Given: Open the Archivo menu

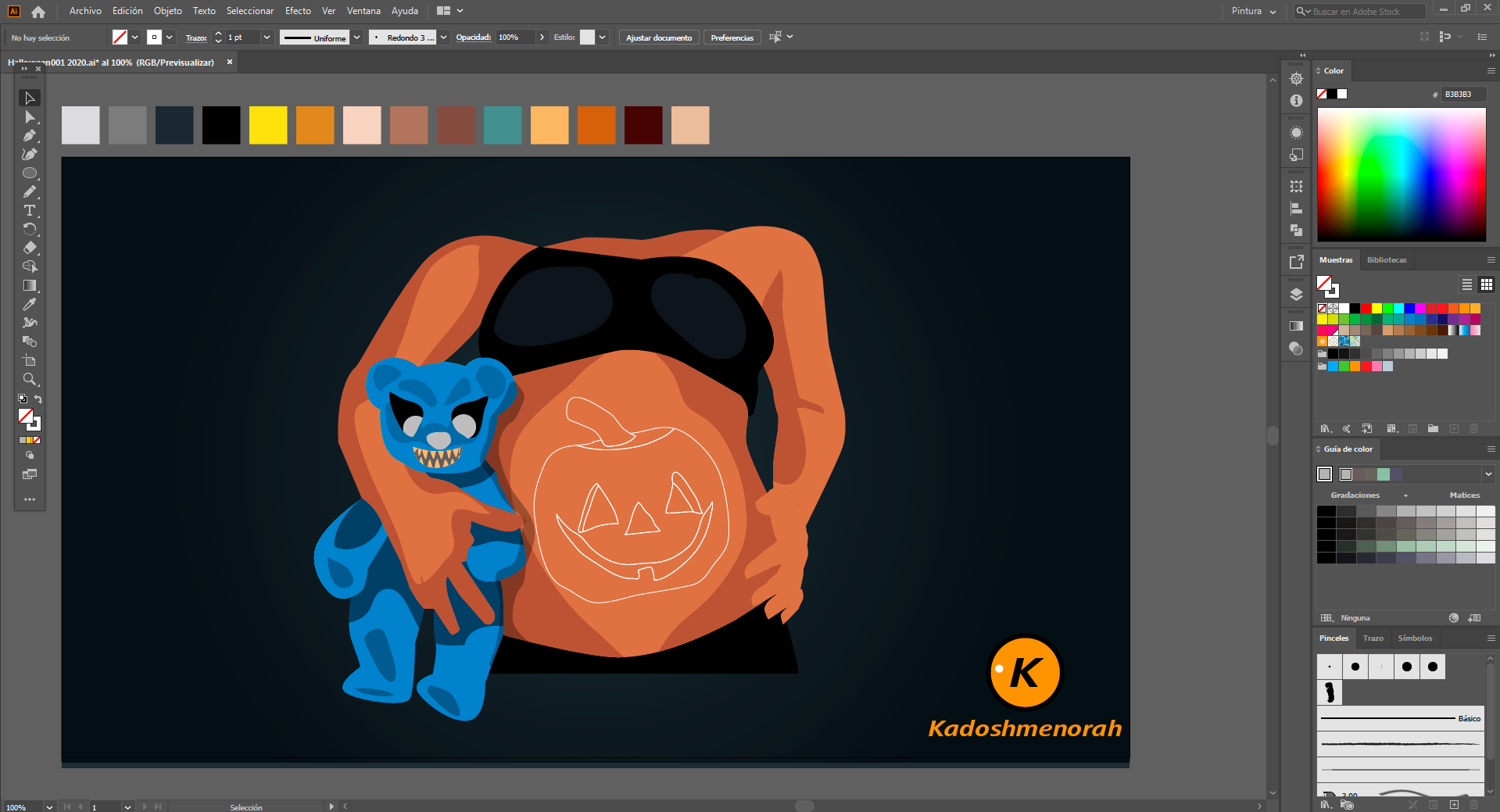Looking at the screenshot, I should pyautogui.click(x=85, y=11).
